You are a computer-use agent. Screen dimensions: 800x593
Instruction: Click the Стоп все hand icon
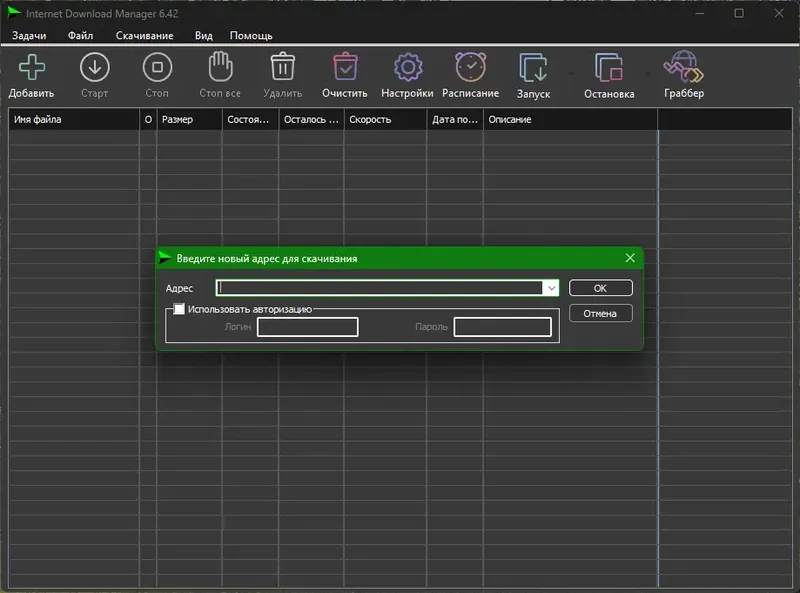(220, 66)
